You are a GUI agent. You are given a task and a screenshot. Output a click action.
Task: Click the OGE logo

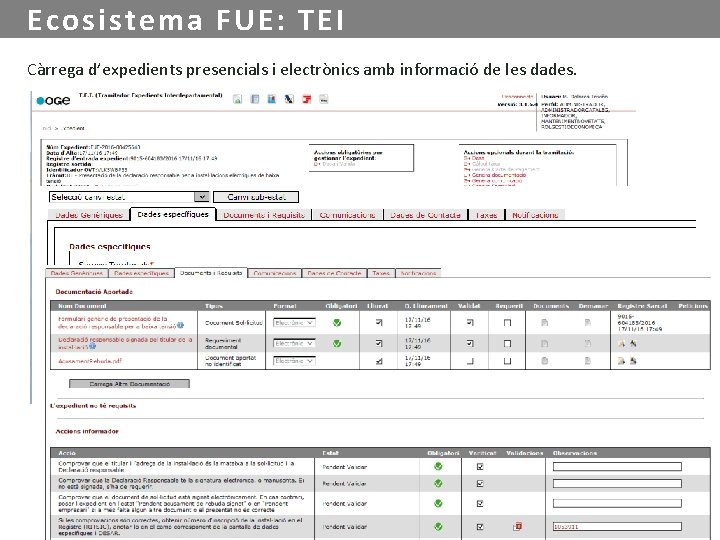(x=53, y=101)
